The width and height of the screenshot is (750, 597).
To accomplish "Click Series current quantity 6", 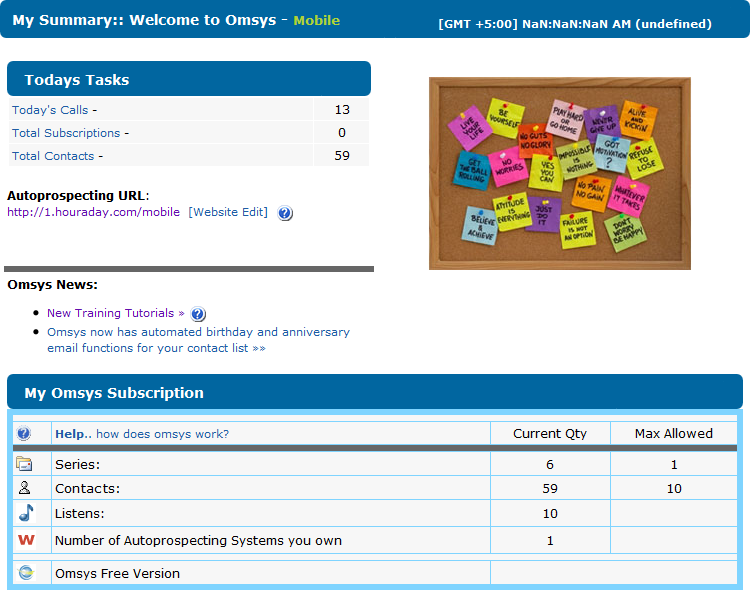I will 550,464.
